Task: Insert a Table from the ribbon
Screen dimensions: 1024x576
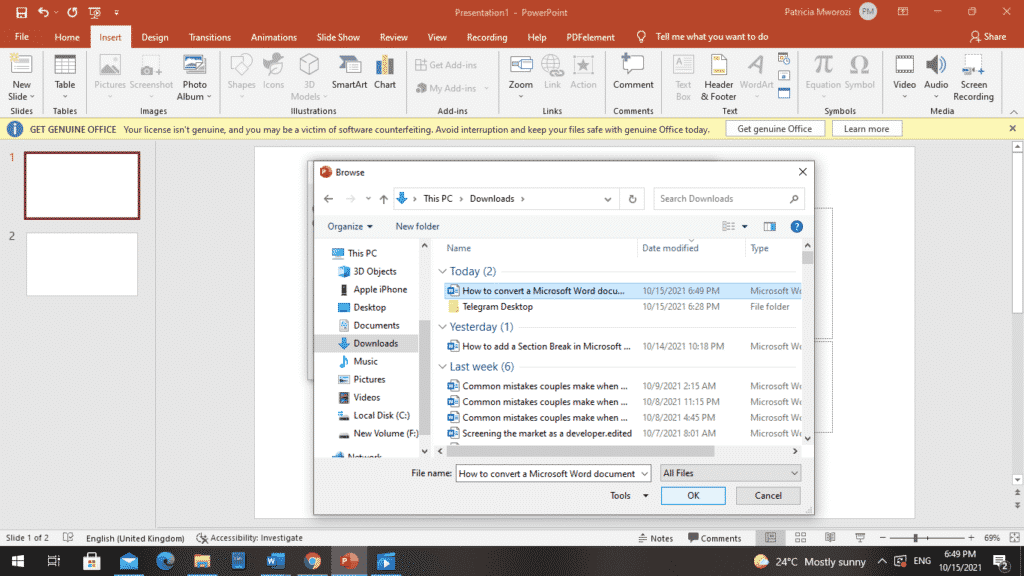Action: 65,77
